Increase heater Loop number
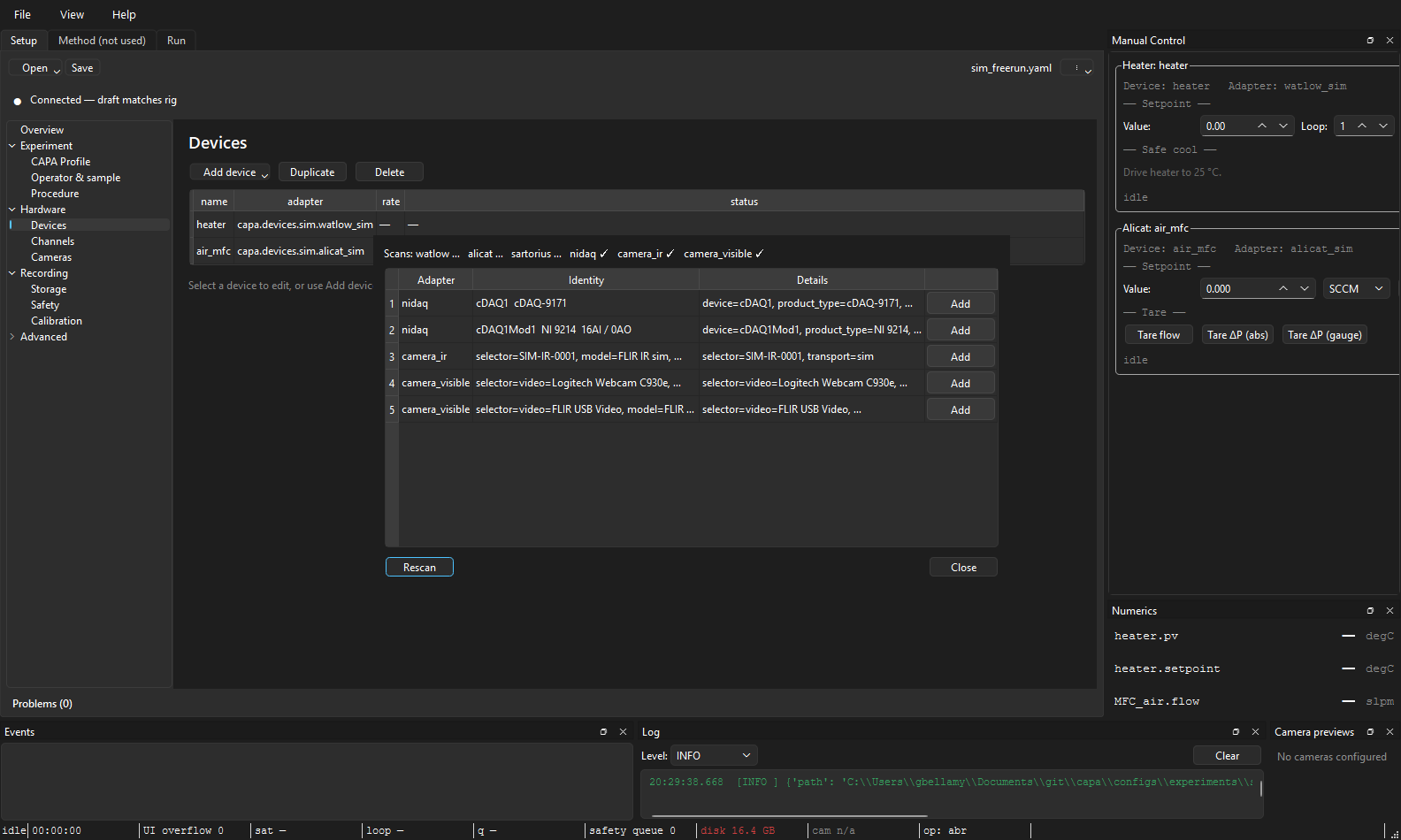This screenshot has width=1401, height=840. 1362,126
